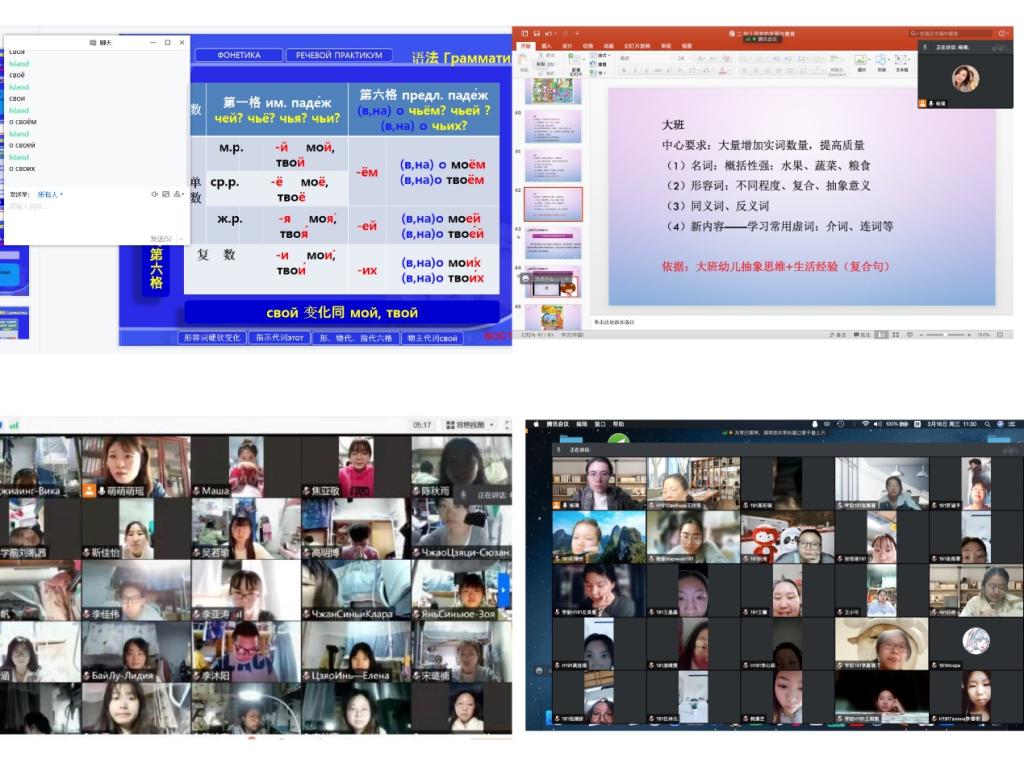Viewport: 1024px width, 767px height.
Task: Click the 05:17 timer in the gallery window
Action: coord(422,425)
